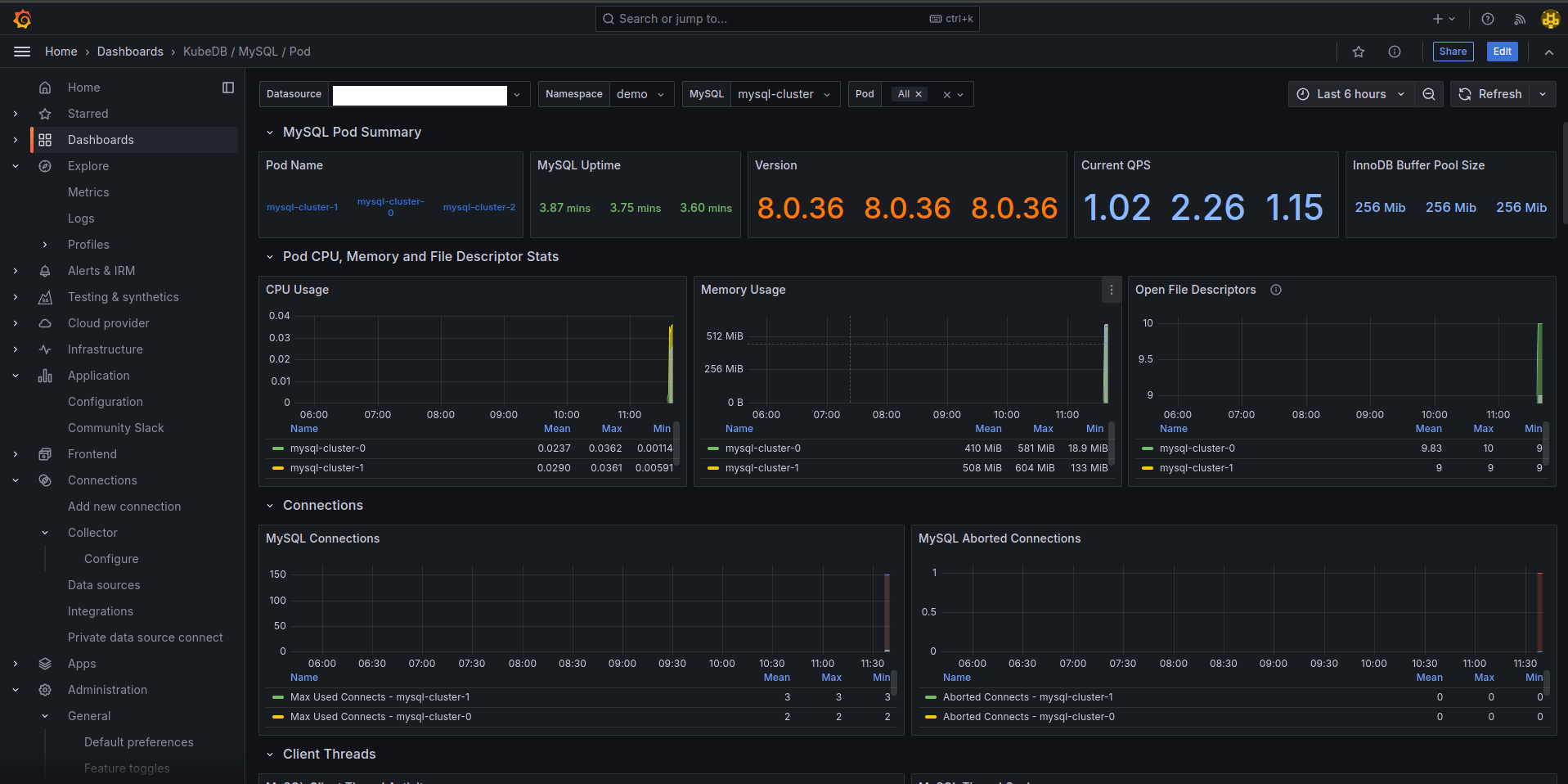This screenshot has height=784, width=1568.
Task: Open the Namespace demo dropdown
Action: point(642,93)
